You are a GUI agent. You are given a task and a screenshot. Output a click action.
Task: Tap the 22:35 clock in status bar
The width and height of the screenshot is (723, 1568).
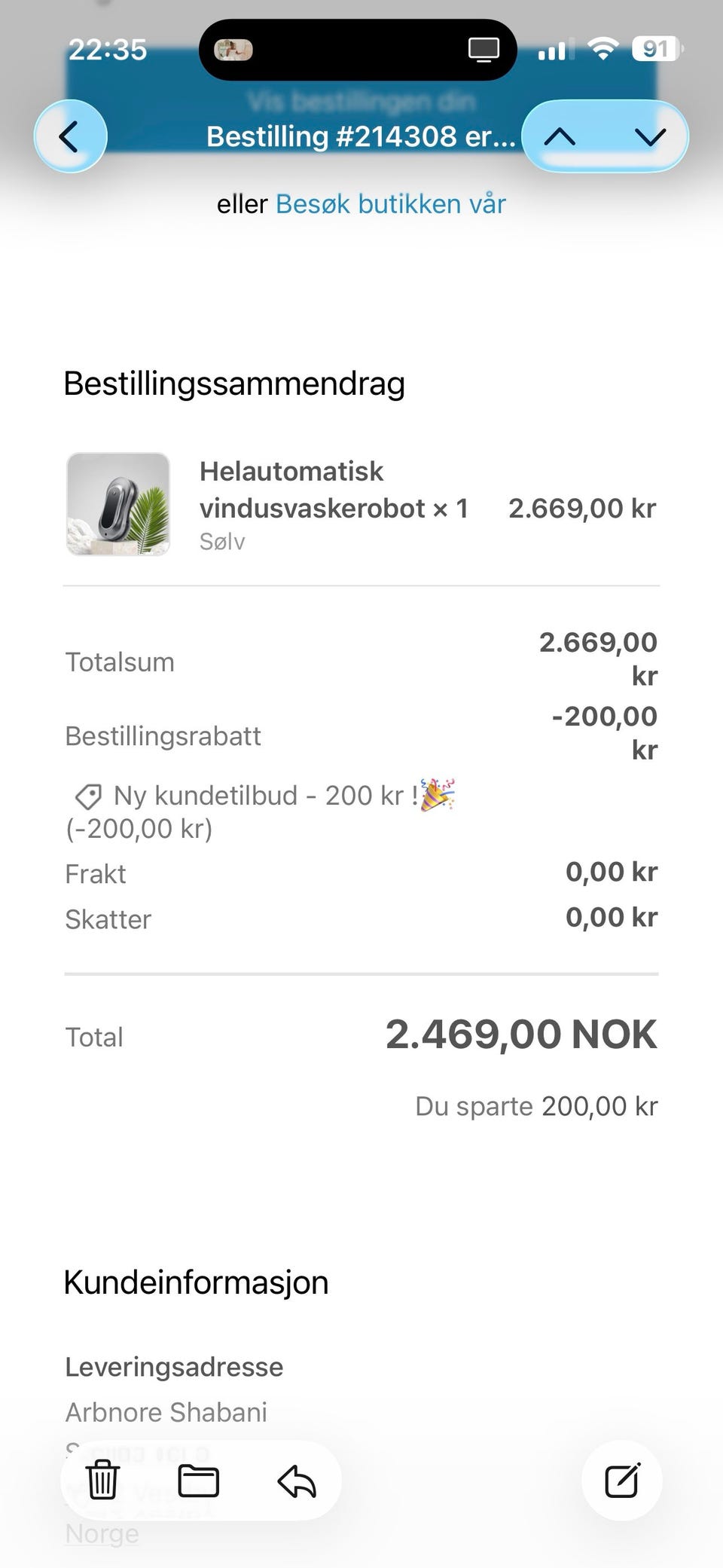coord(108,50)
